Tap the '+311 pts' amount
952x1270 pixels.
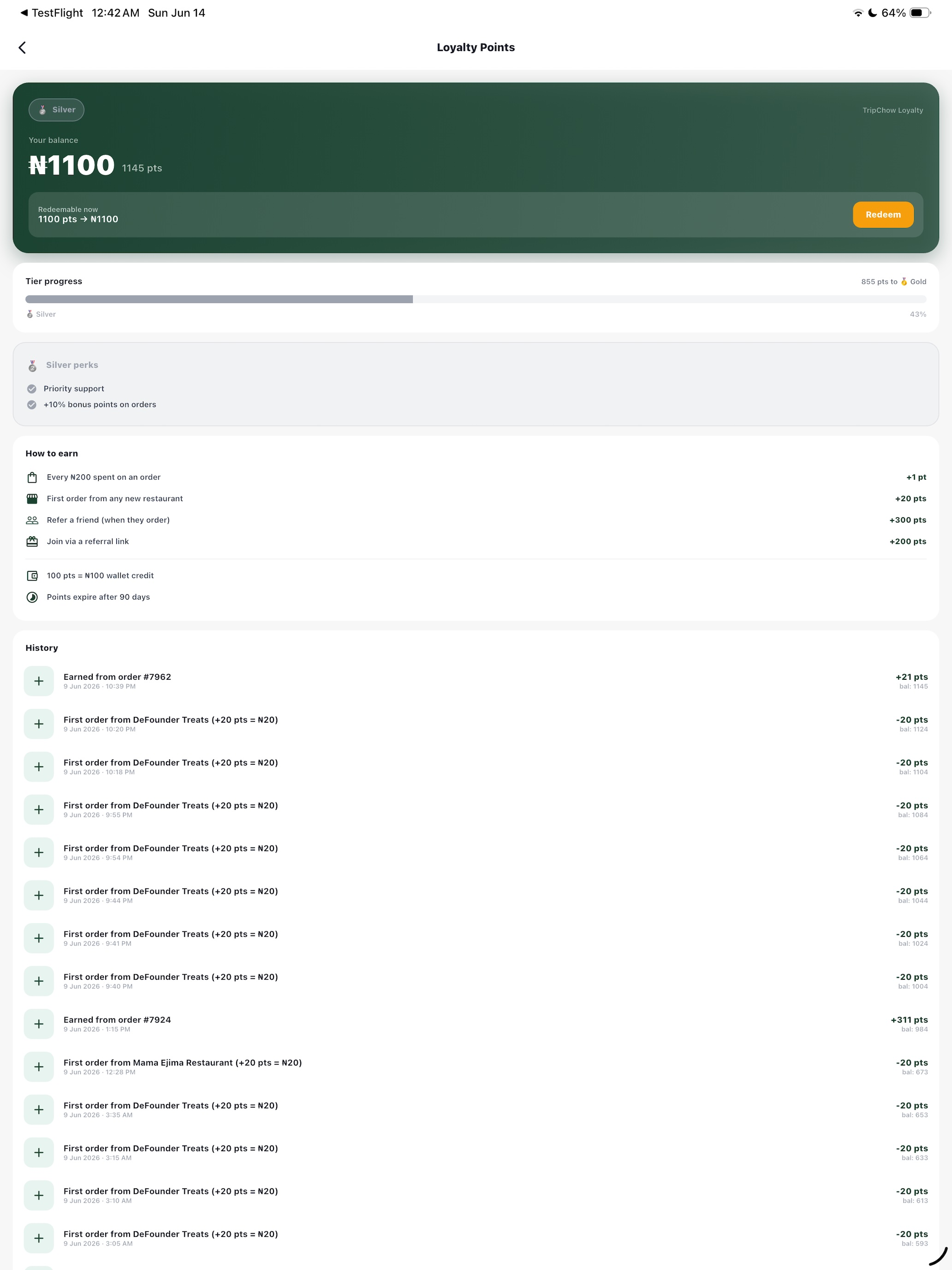[x=909, y=1020]
